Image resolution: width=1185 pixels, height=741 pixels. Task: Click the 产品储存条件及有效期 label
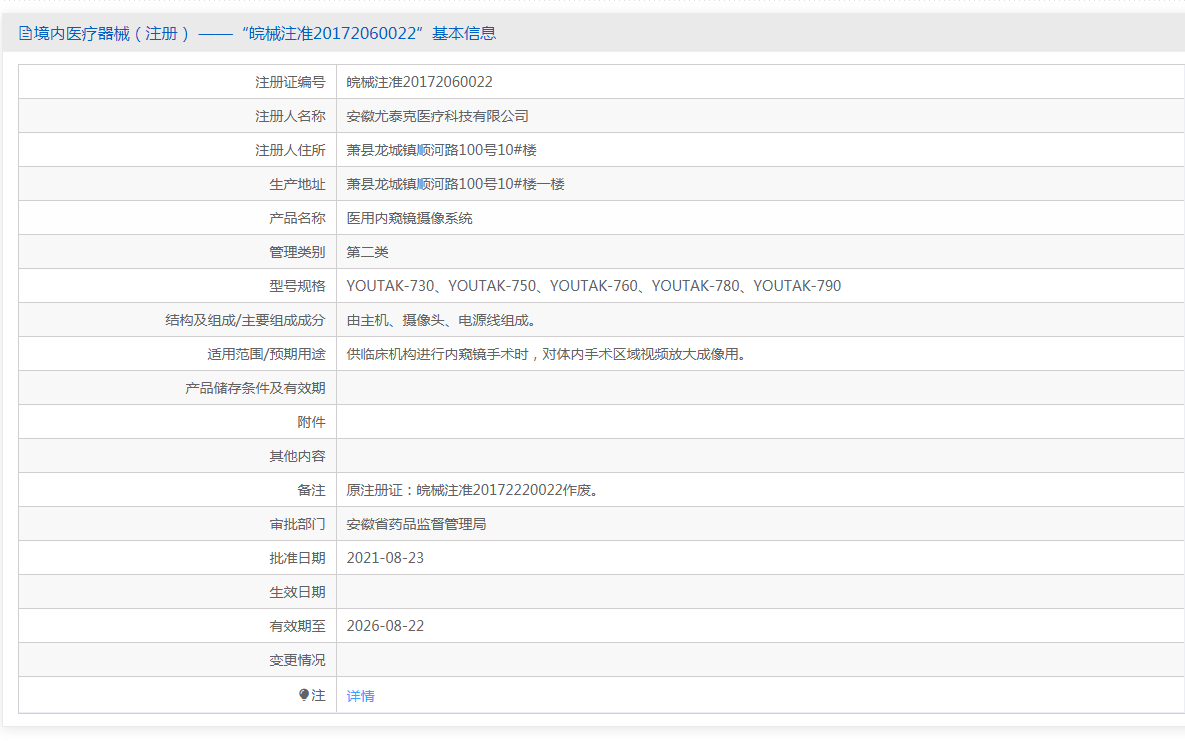point(255,388)
